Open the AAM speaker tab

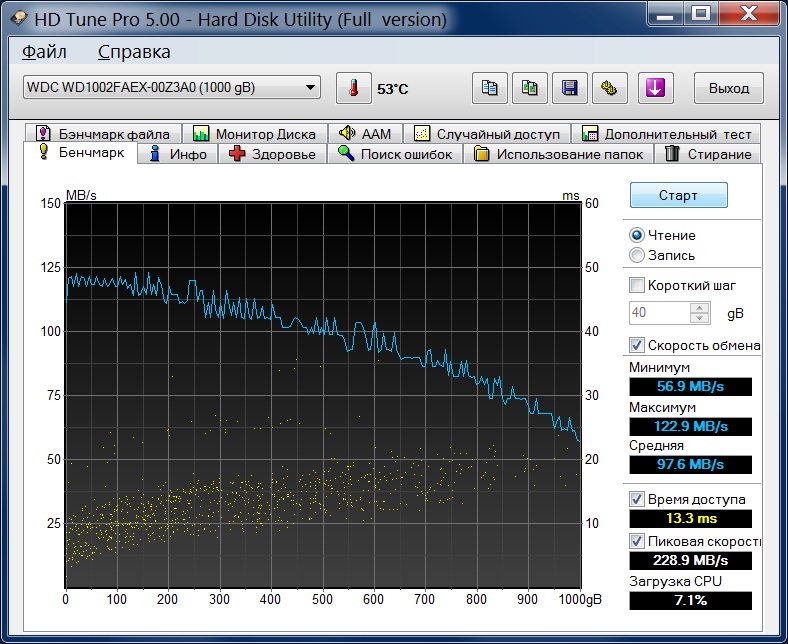[365, 133]
